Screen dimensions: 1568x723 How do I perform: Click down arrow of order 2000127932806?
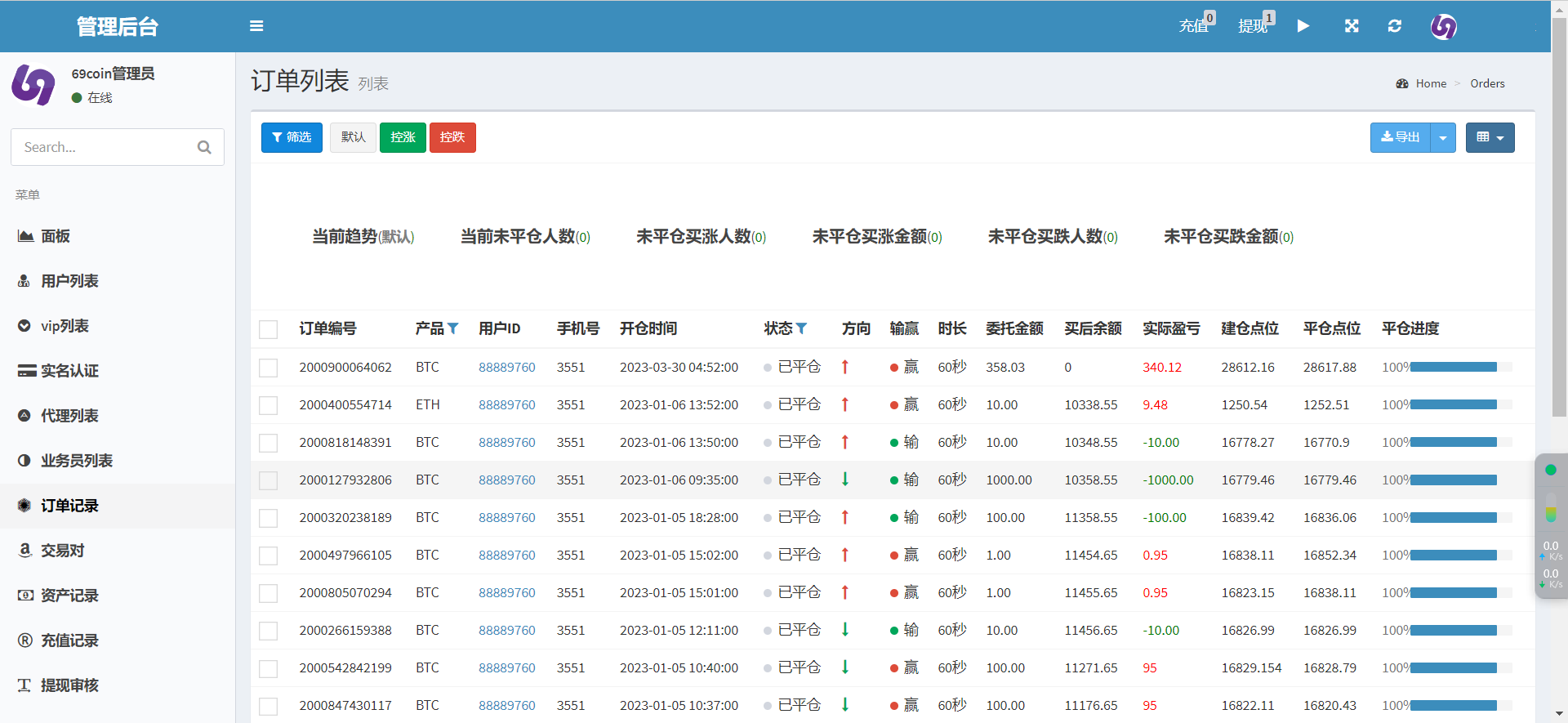click(845, 480)
